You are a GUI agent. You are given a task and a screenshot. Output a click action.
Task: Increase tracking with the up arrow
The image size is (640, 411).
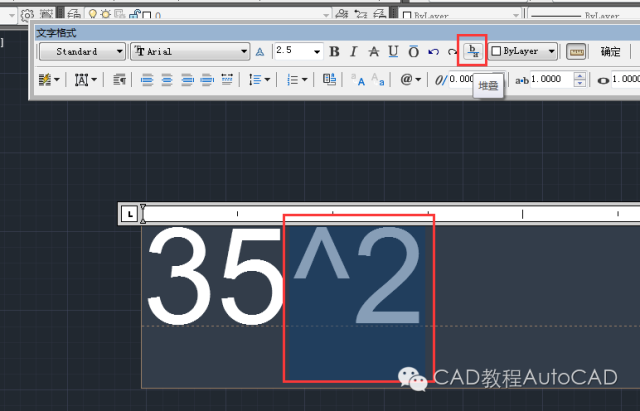coord(580,76)
